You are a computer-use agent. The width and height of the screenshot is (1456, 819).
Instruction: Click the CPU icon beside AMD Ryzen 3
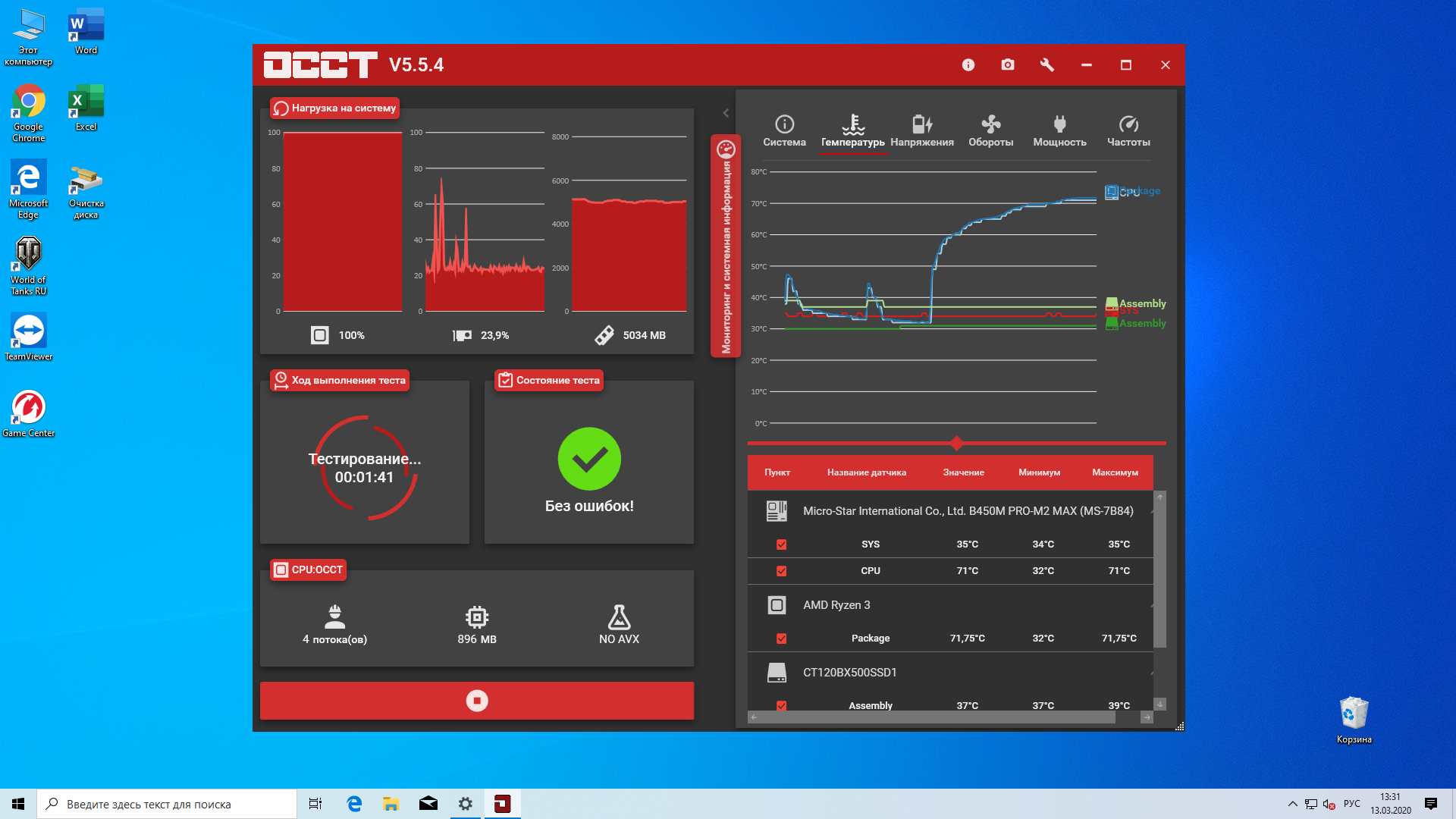pos(777,605)
